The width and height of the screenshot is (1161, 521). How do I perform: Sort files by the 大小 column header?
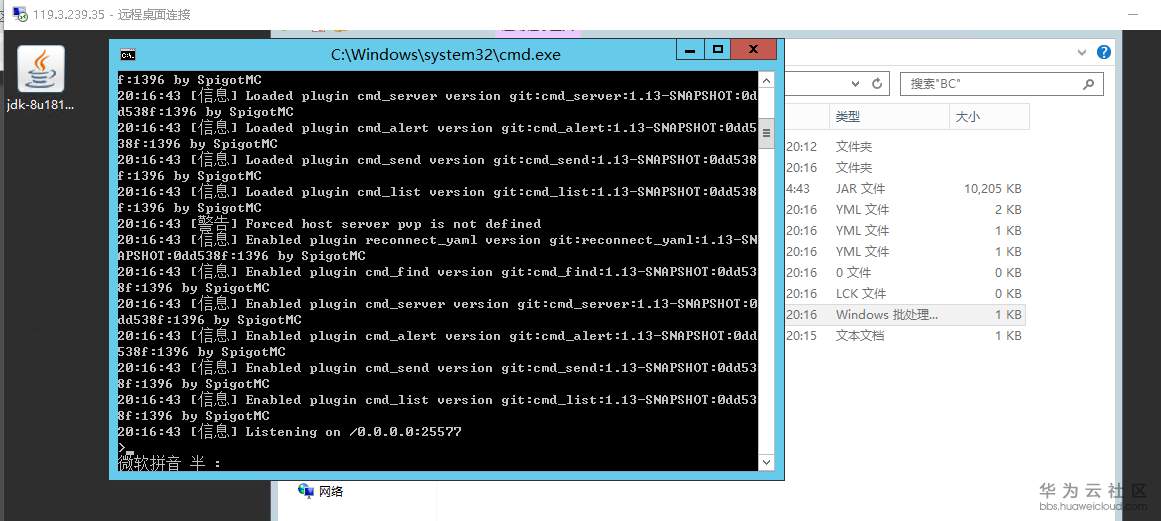tap(989, 117)
